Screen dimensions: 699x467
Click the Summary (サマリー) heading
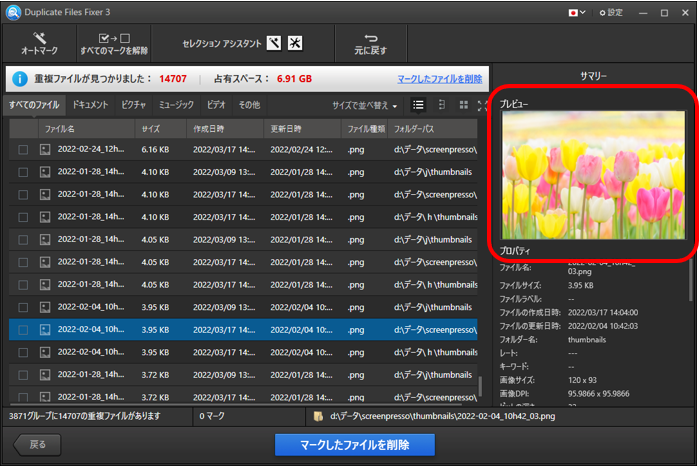pos(593,76)
